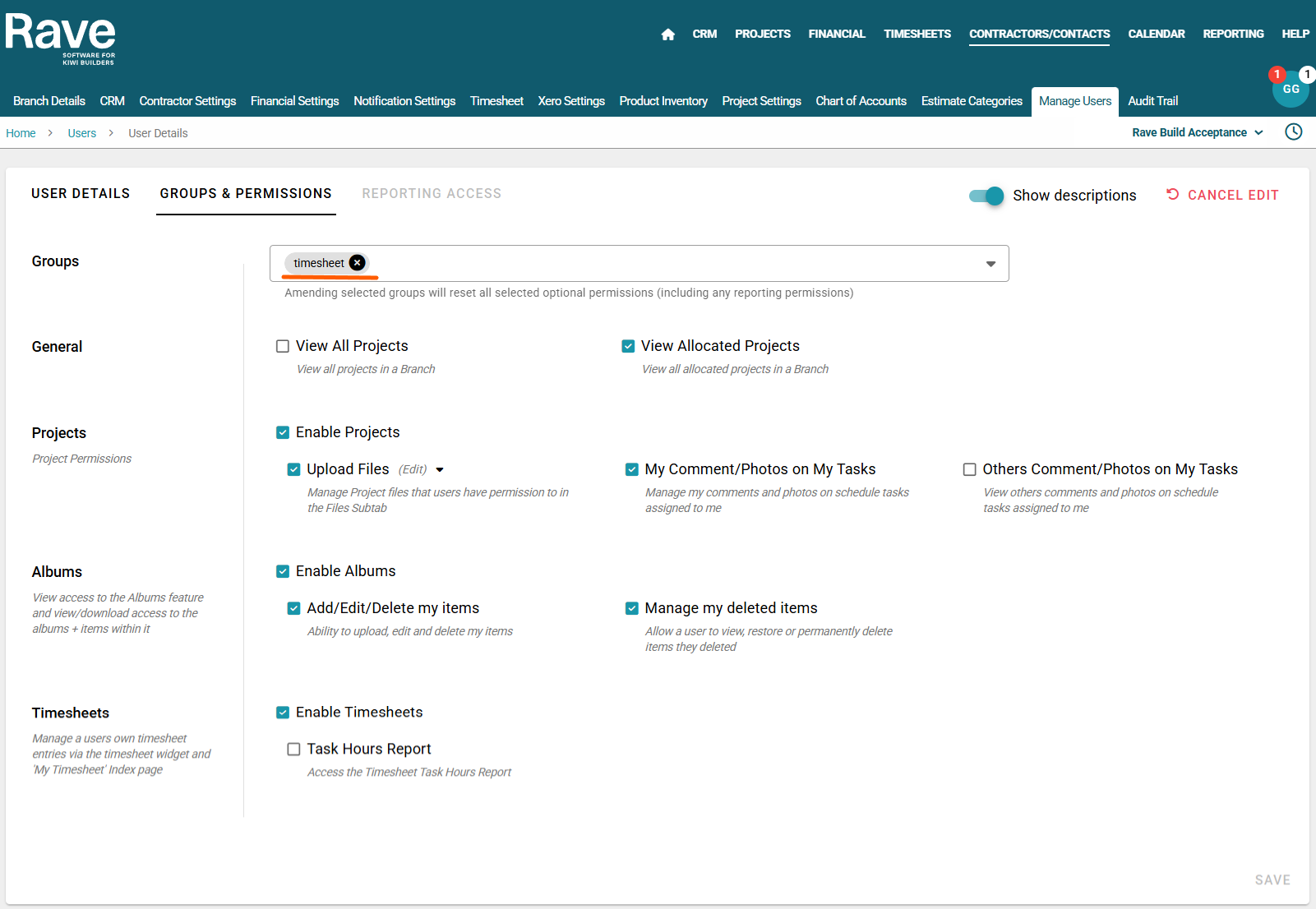Open the CRM top menu

coord(704,34)
